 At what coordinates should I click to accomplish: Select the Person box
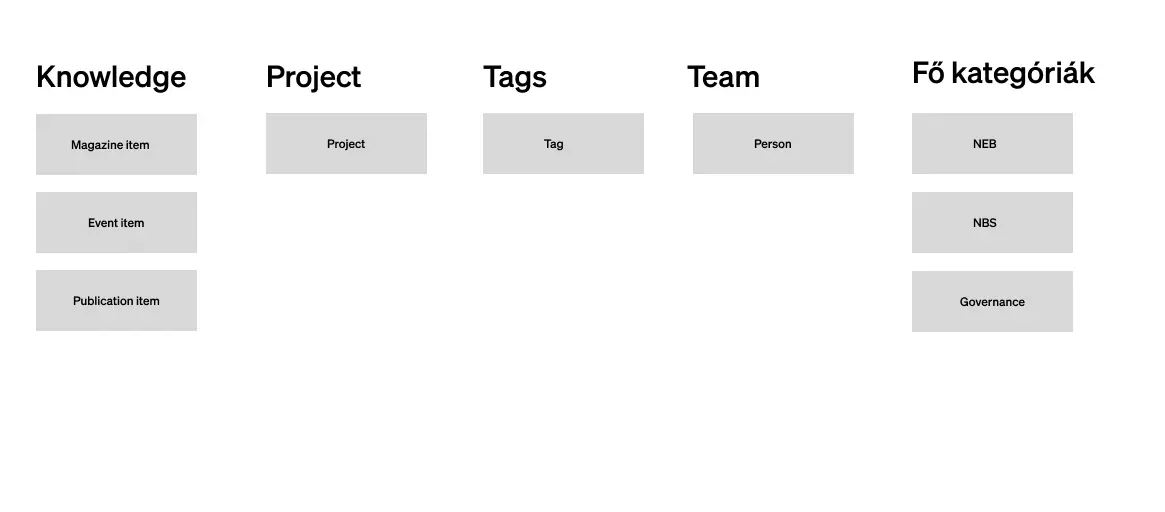773,143
